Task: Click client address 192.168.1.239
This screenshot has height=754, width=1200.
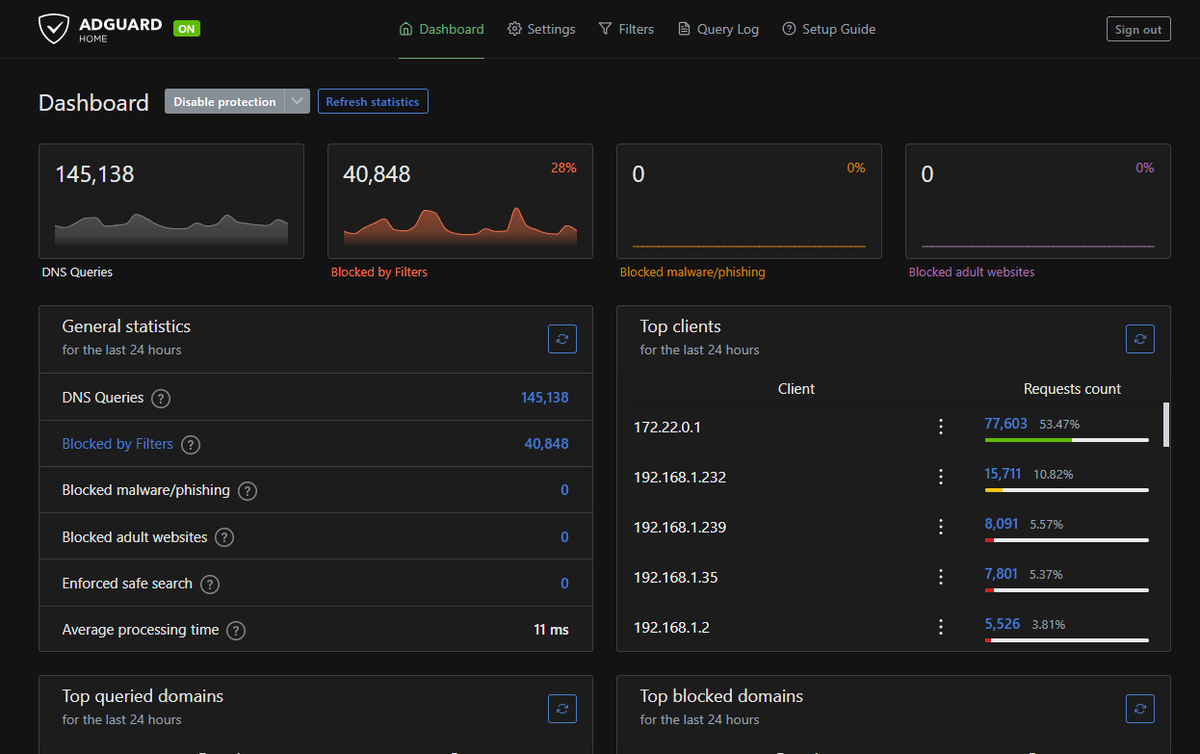Action: (x=680, y=527)
